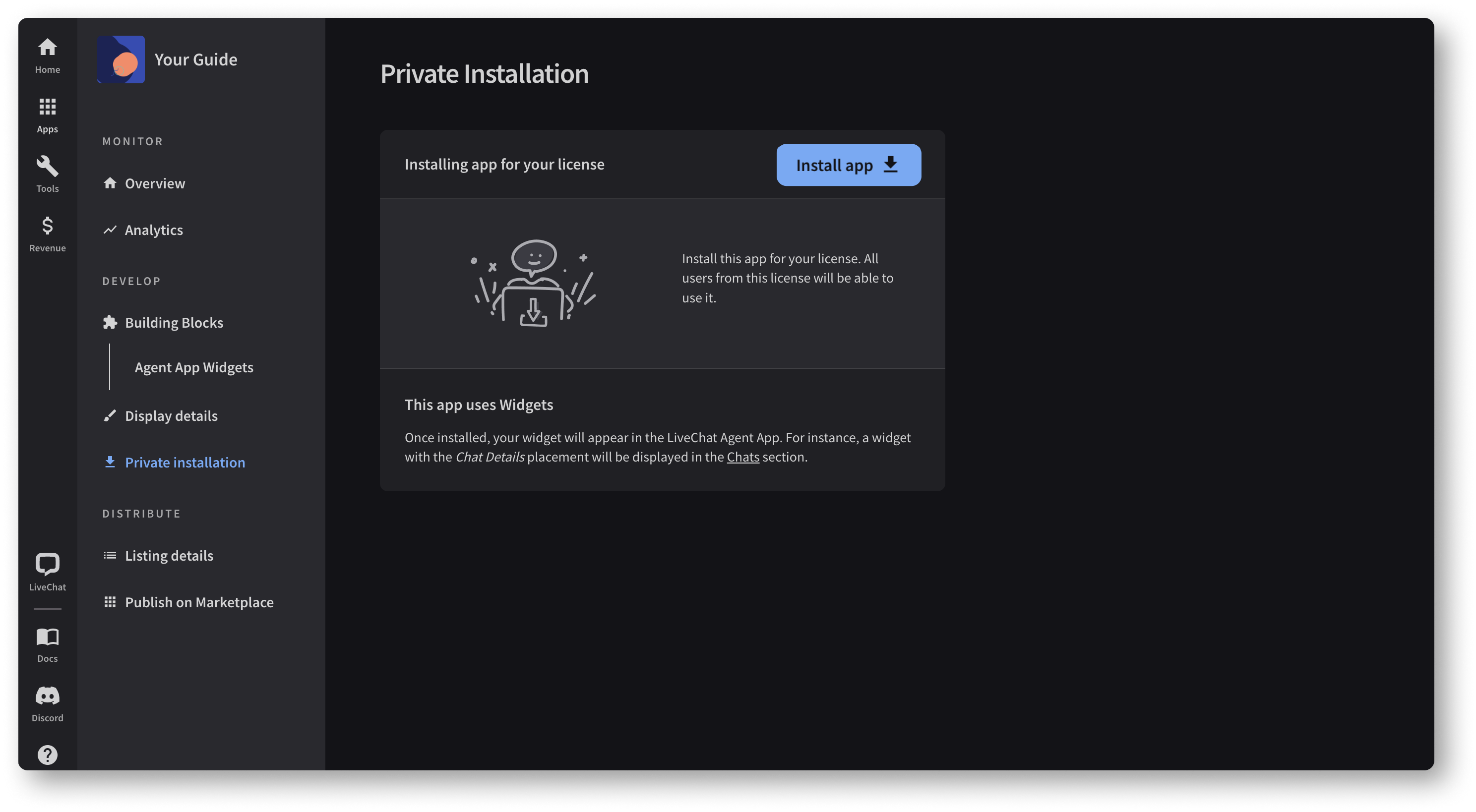Click the Analytics menu item
This screenshot has width=1476, height=812.
click(x=154, y=229)
